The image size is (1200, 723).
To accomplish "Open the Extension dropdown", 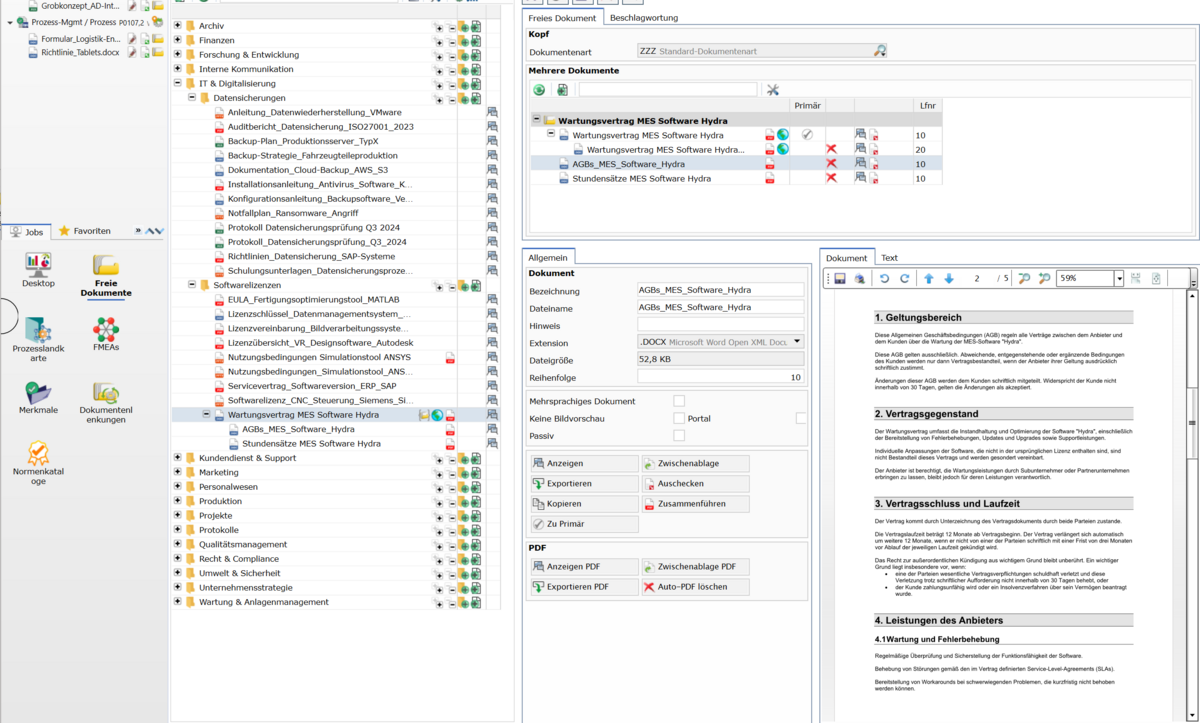I will coord(797,342).
